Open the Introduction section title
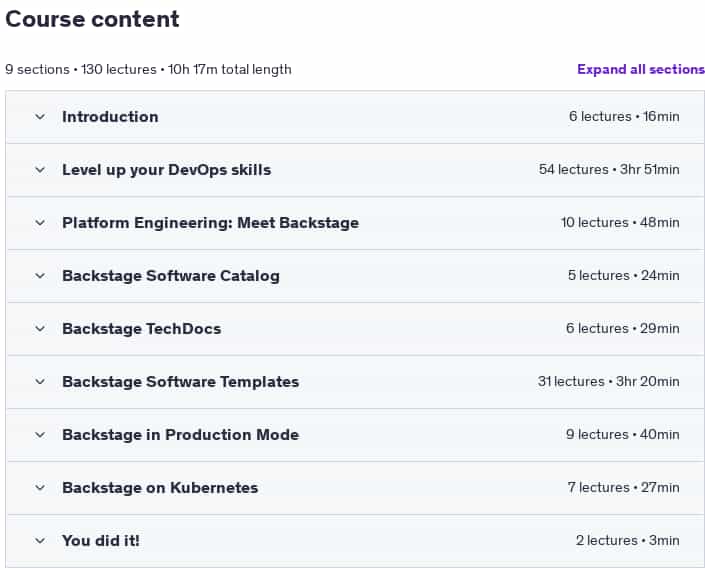705x568 pixels. click(x=110, y=117)
